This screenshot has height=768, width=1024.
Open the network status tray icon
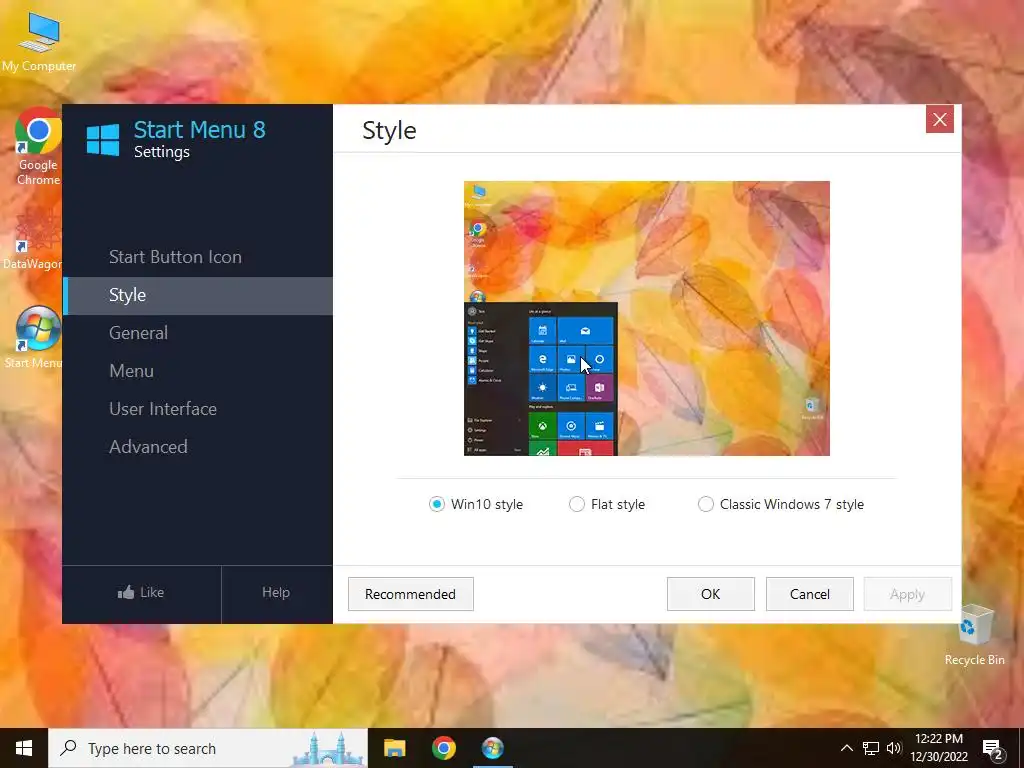coord(871,748)
